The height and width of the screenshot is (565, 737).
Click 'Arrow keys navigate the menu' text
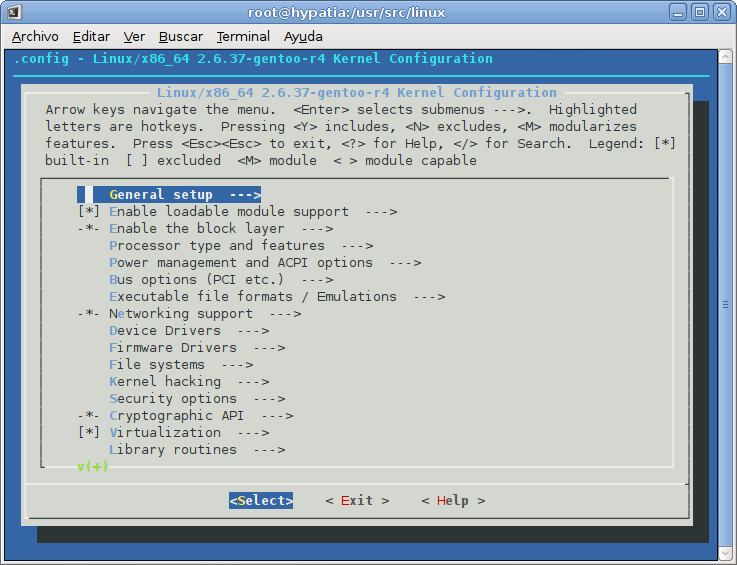[x=161, y=110]
